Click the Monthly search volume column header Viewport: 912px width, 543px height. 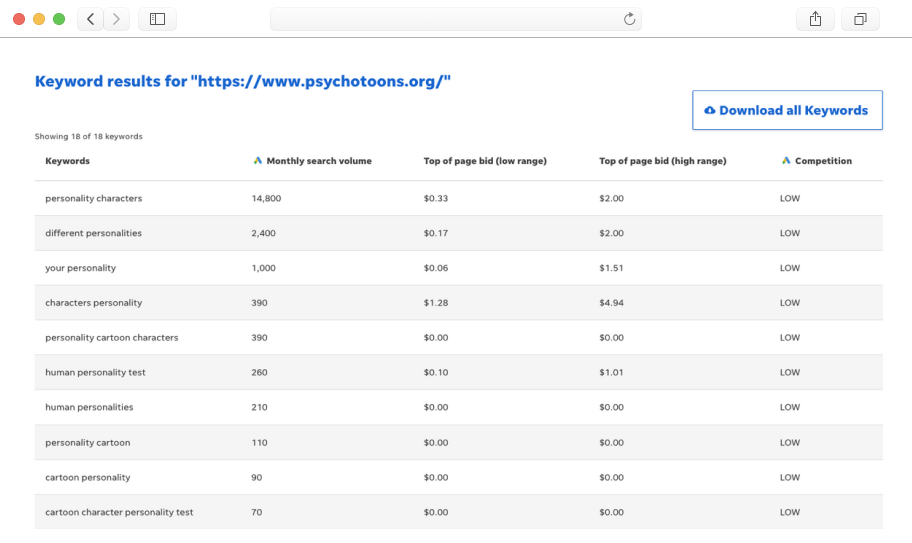(x=319, y=161)
